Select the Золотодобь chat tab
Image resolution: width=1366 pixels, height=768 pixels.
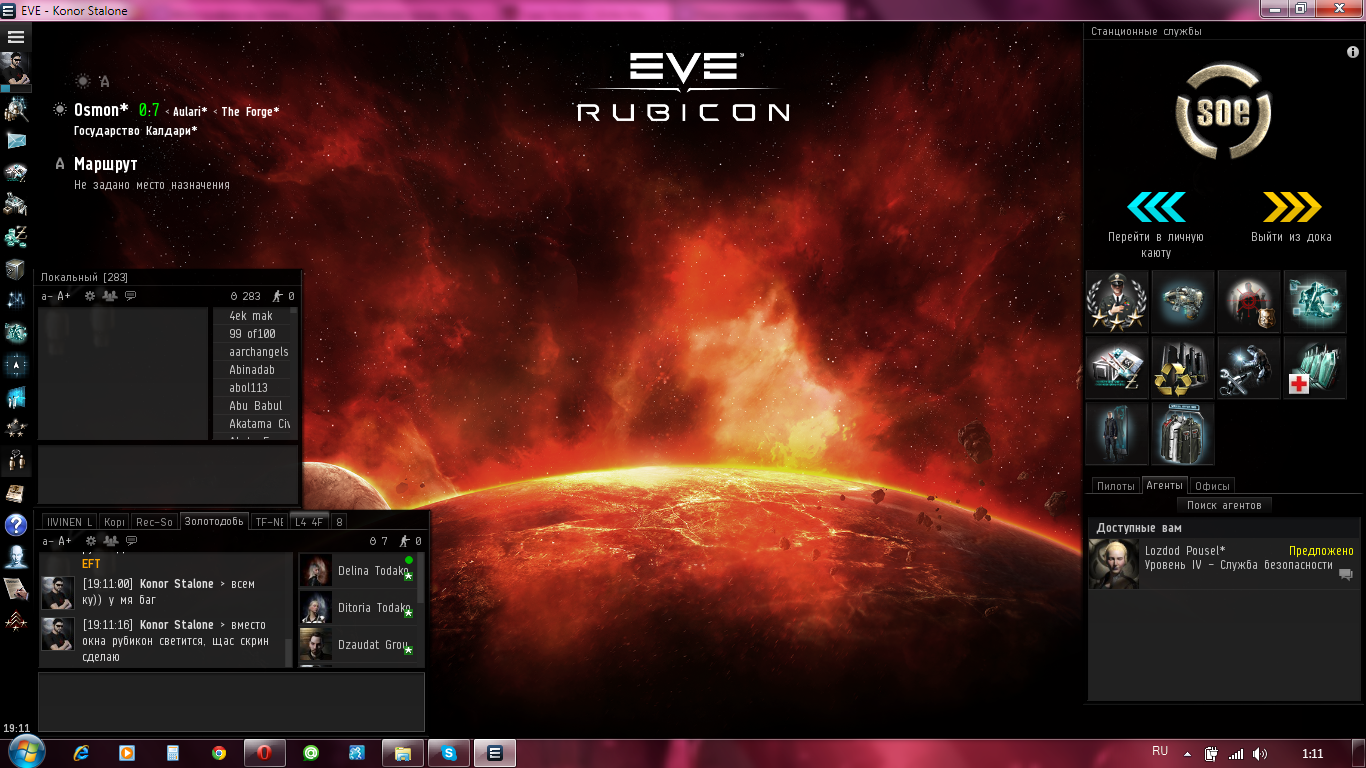pos(214,521)
